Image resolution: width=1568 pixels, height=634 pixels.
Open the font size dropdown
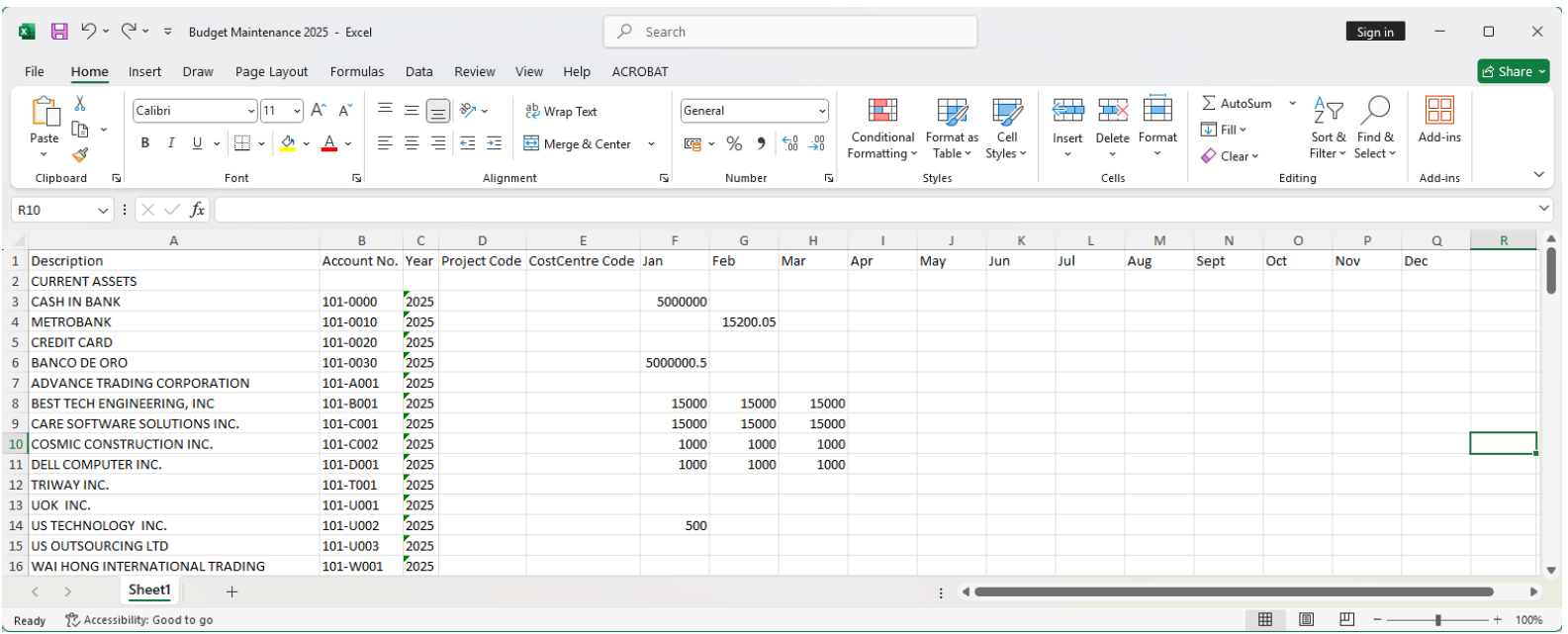[297, 111]
